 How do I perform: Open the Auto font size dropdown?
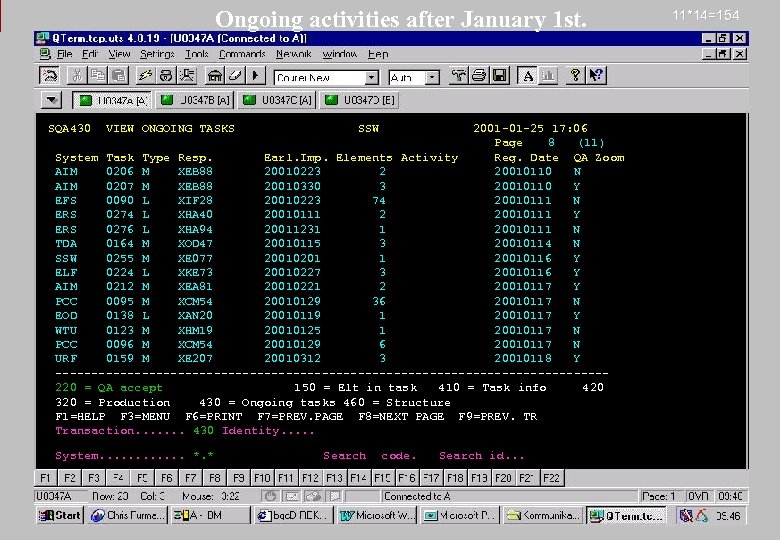(x=432, y=78)
